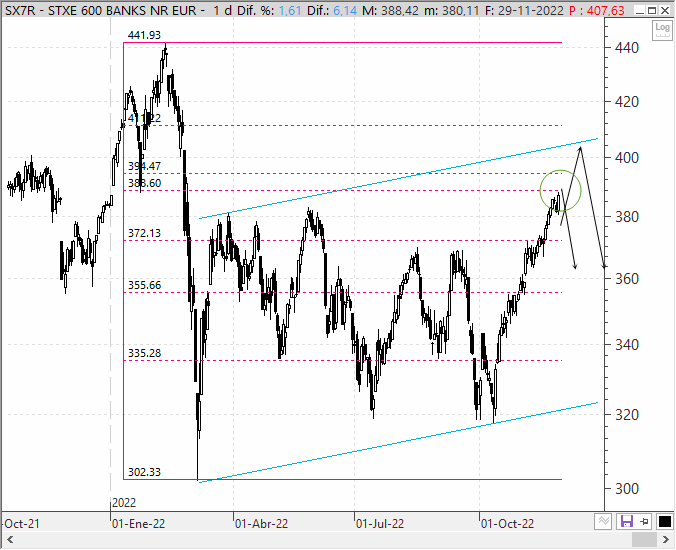676x550 pixels.
Task: Click the m: 380,11 minimum value in title
Action: pyautogui.click(x=451, y=10)
